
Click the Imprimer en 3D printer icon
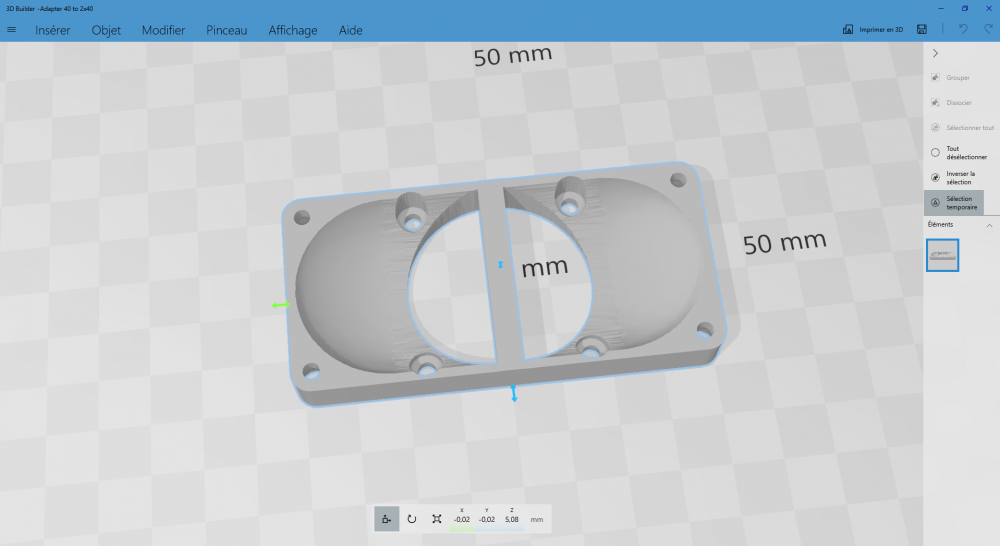point(848,29)
